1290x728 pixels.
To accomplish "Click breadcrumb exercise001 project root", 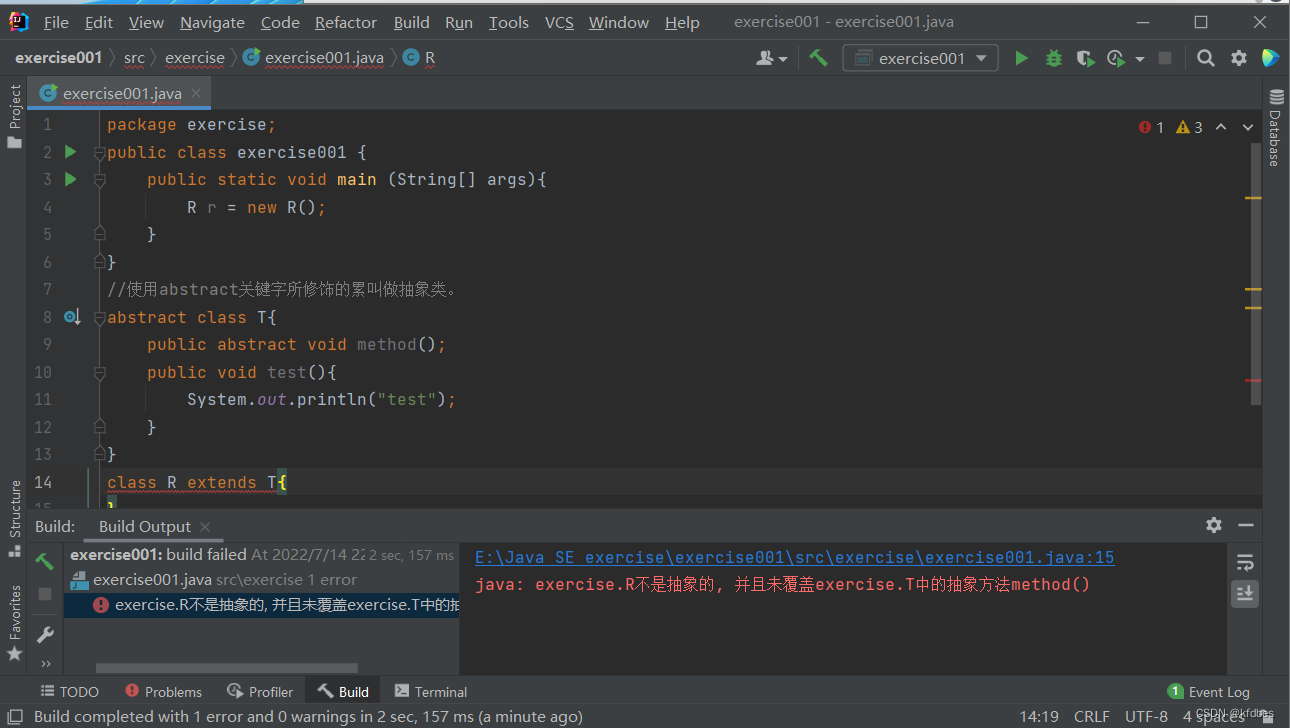I will [59, 58].
